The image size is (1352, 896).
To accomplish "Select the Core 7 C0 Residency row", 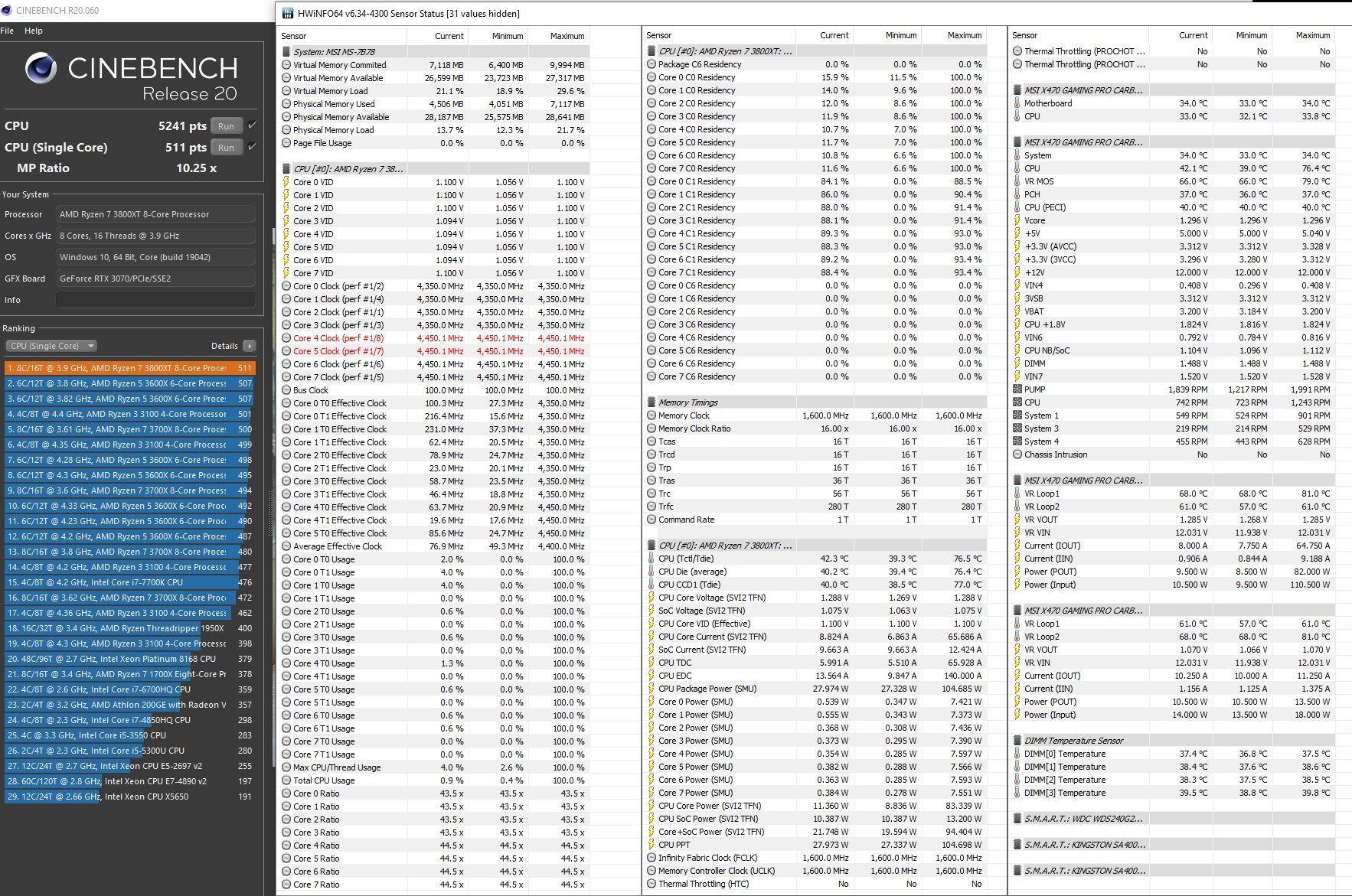I will pos(815,168).
